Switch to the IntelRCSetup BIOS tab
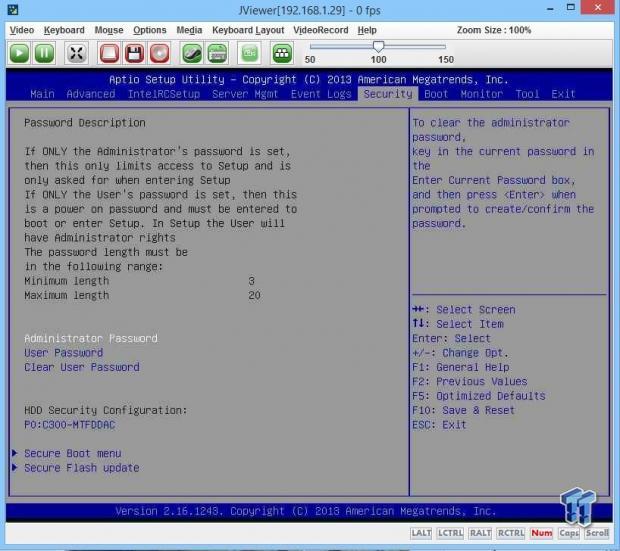Viewport: 620px width, 551px height. coord(164,94)
